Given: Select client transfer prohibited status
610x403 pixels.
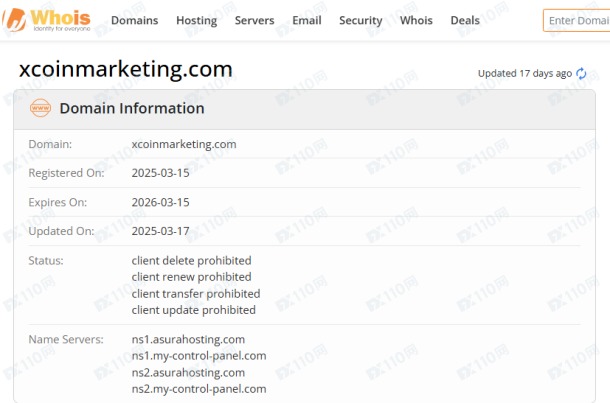Looking at the screenshot, I should point(196,294).
